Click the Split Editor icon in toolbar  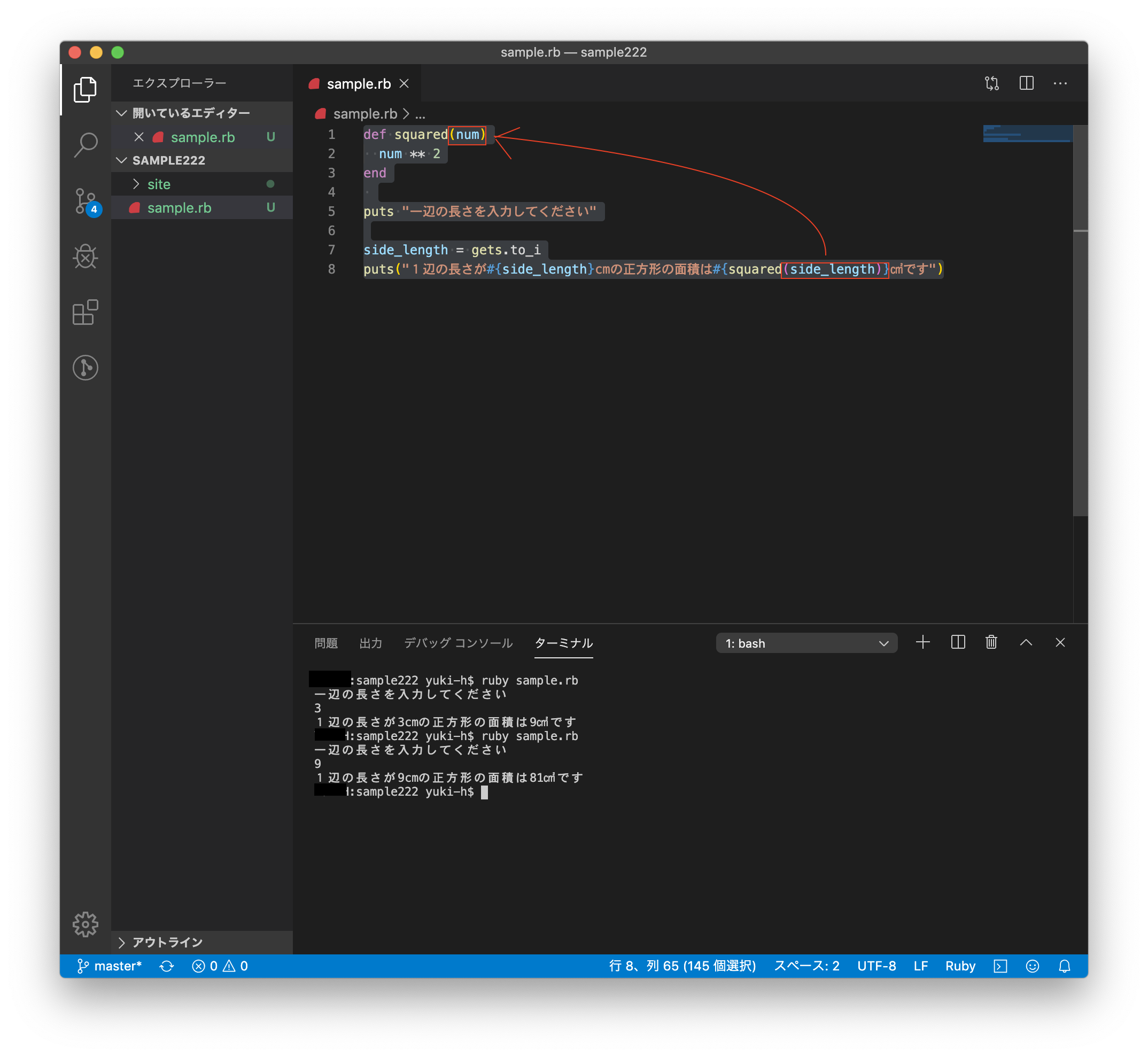[x=1026, y=83]
